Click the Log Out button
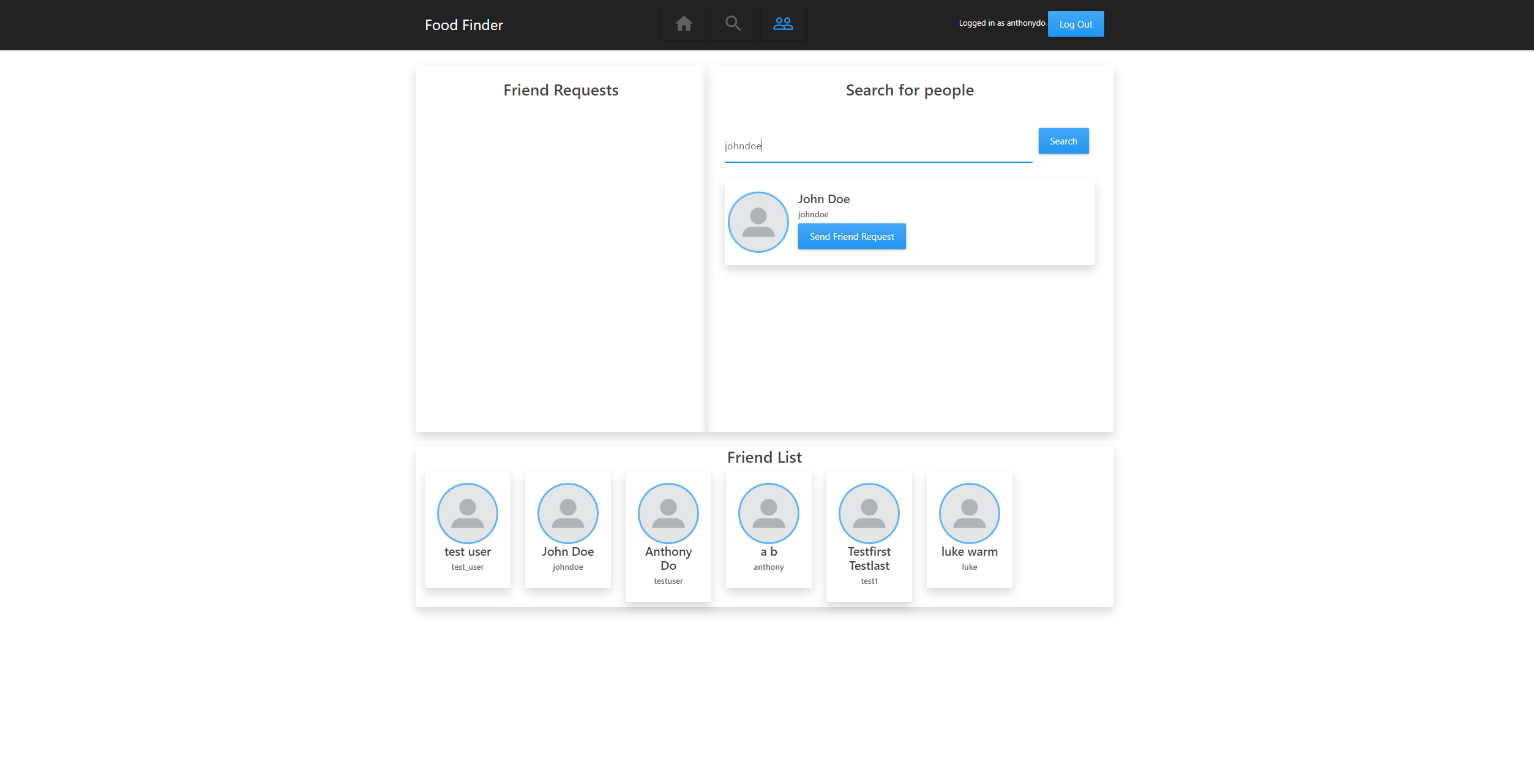This screenshot has width=1534, height=784. [1076, 24]
